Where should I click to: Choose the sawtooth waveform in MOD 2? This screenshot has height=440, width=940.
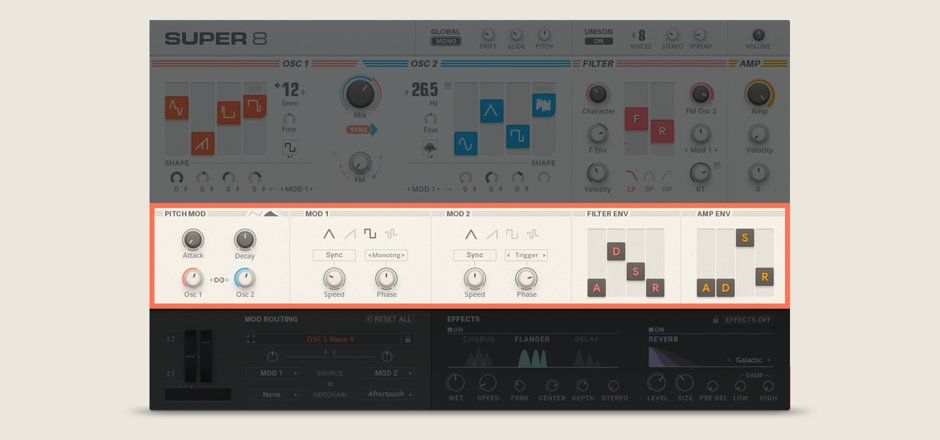(491, 234)
